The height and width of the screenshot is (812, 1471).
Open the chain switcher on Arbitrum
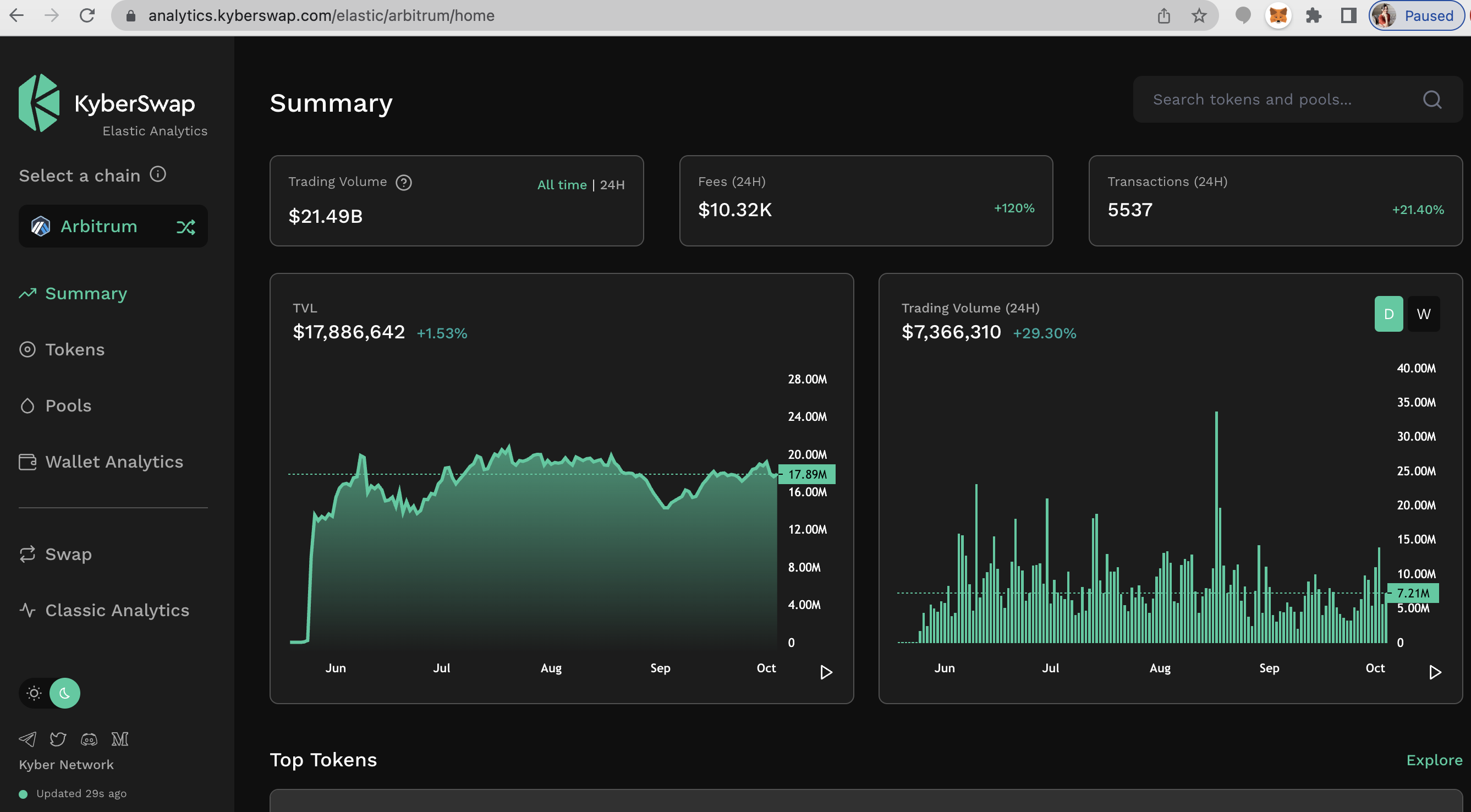tap(186, 226)
